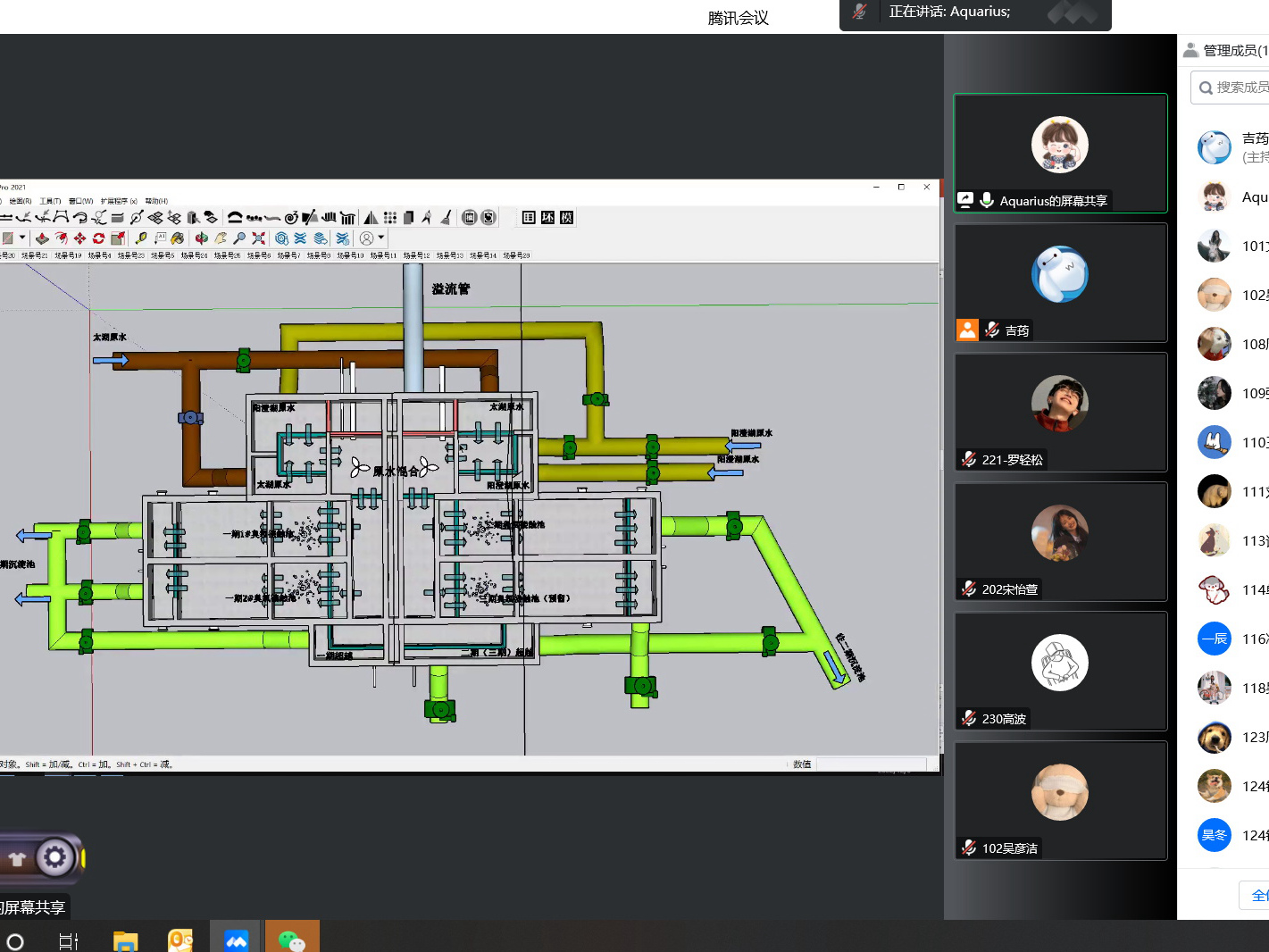Select the 221-罗轻松 participant video tile
1269x952 pixels.
[x=1060, y=412]
